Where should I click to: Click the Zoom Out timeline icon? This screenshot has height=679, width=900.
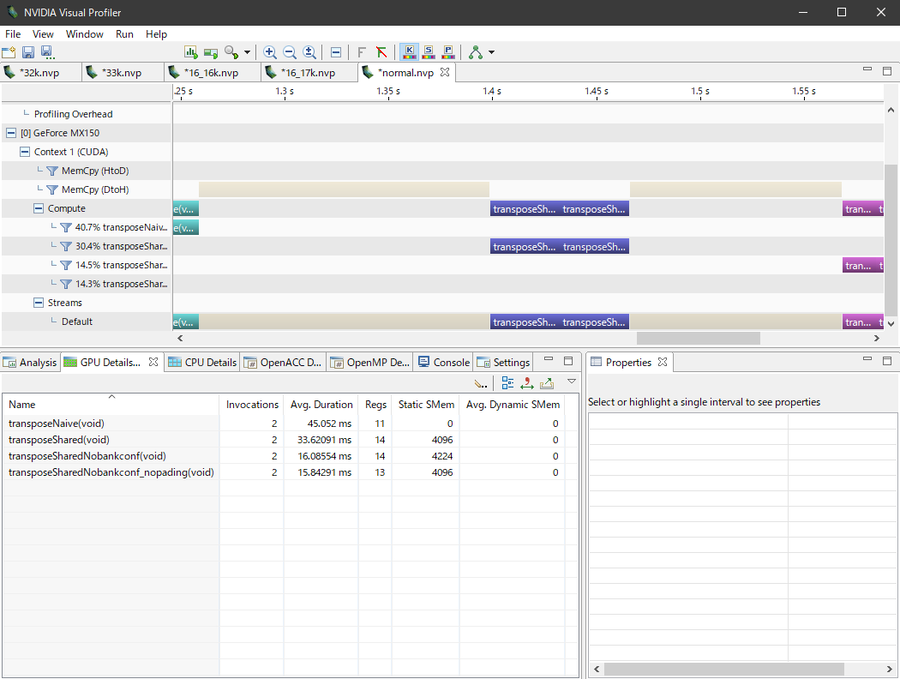(x=290, y=52)
